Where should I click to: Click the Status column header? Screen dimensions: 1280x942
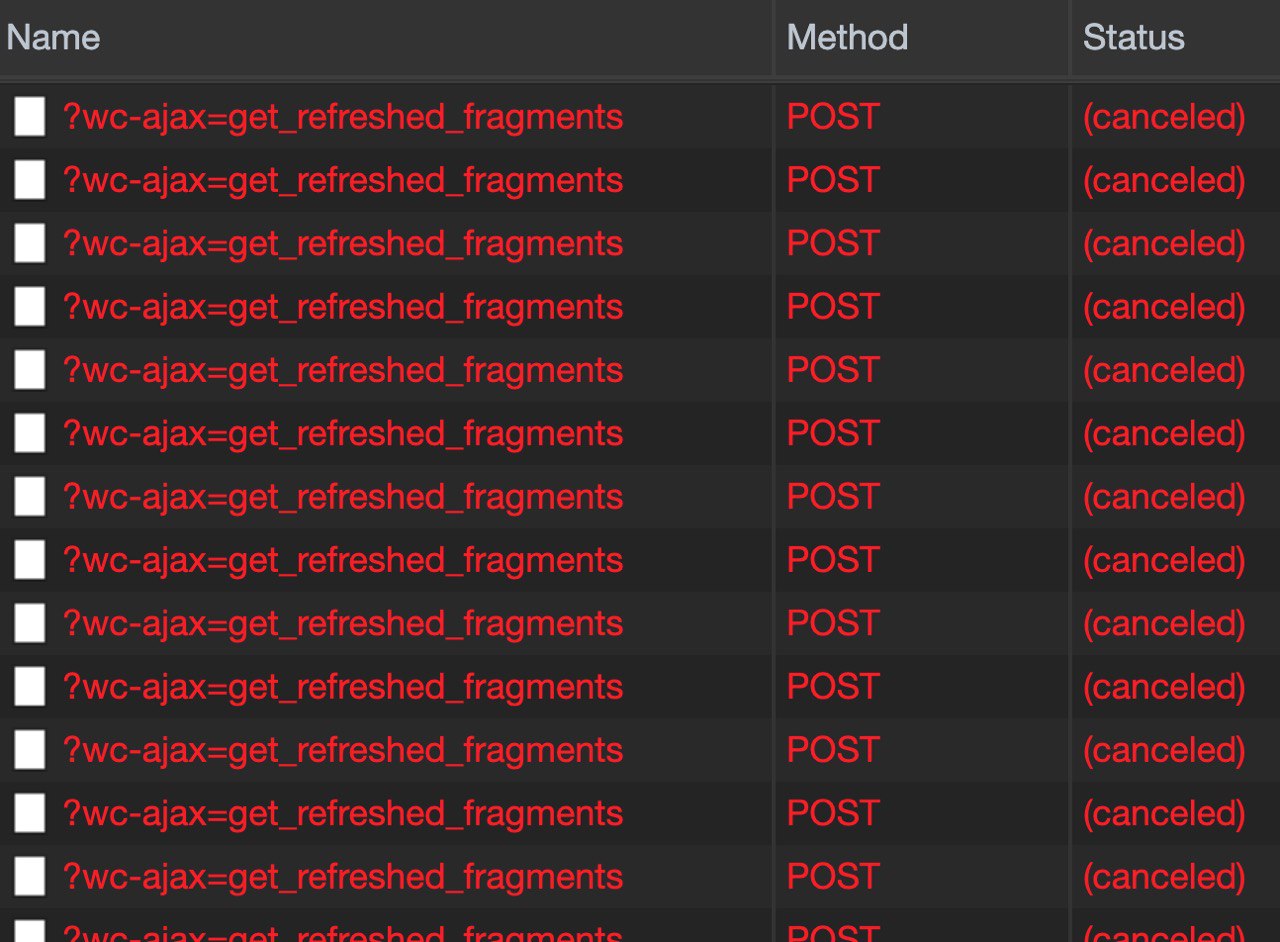[1133, 38]
